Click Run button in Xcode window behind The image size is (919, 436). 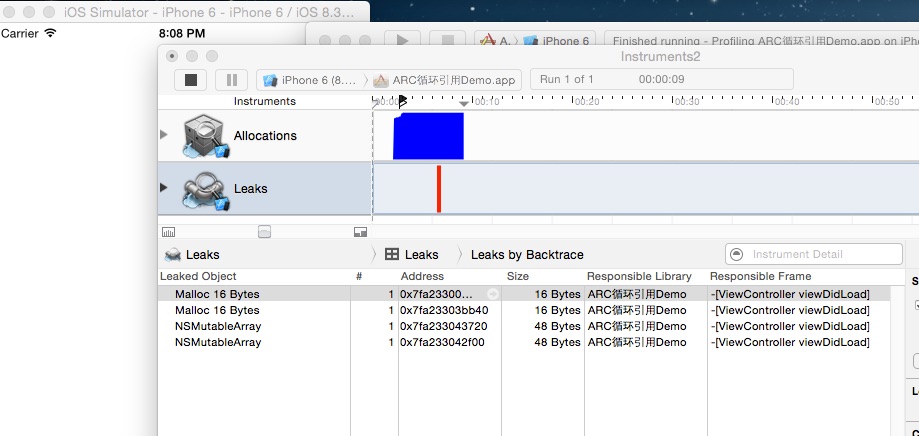[403, 40]
